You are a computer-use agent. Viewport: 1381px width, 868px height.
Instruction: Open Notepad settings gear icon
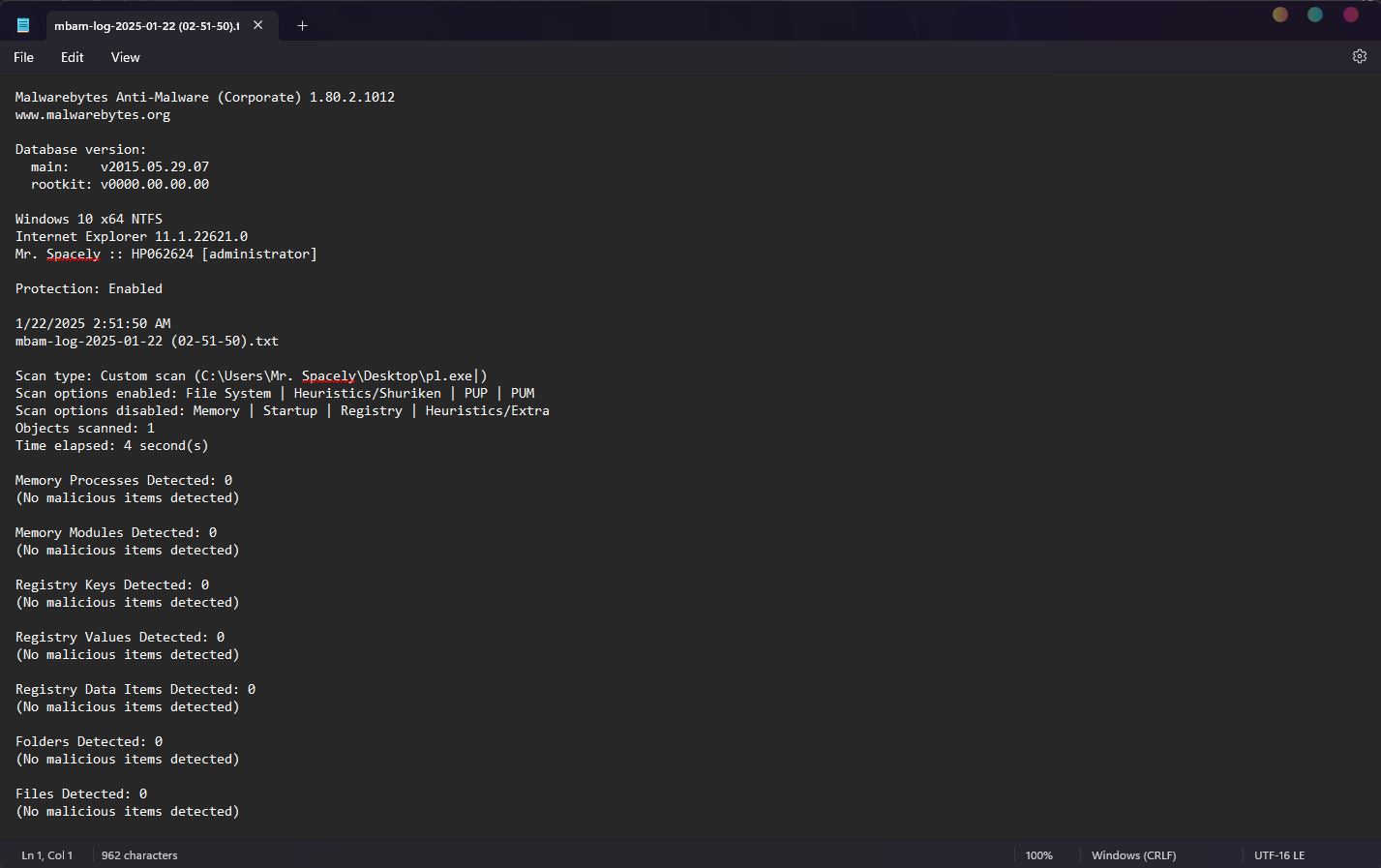[x=1359, y=56]
